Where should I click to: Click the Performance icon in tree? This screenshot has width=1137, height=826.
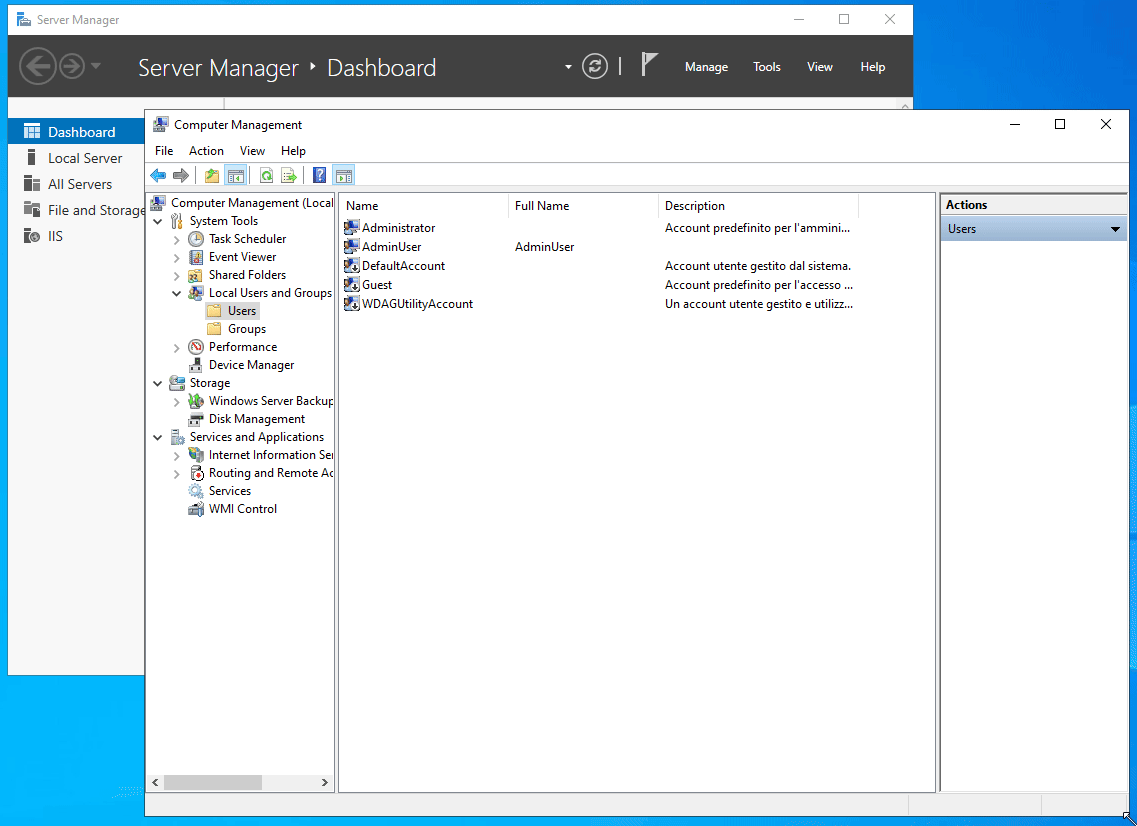click(196, 347)
